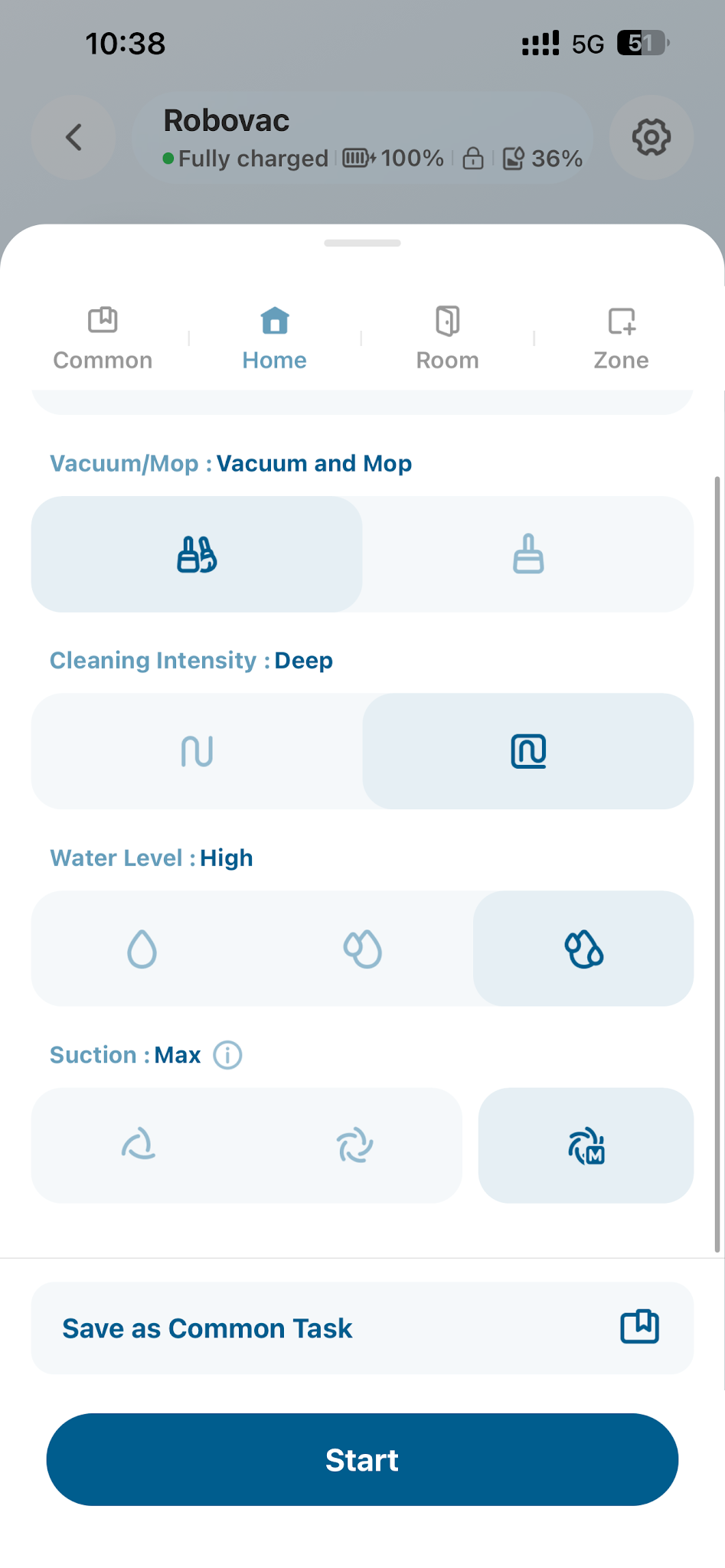Tap the suction info icon
725x1568 pixels.
click(x=227, y=1055)
